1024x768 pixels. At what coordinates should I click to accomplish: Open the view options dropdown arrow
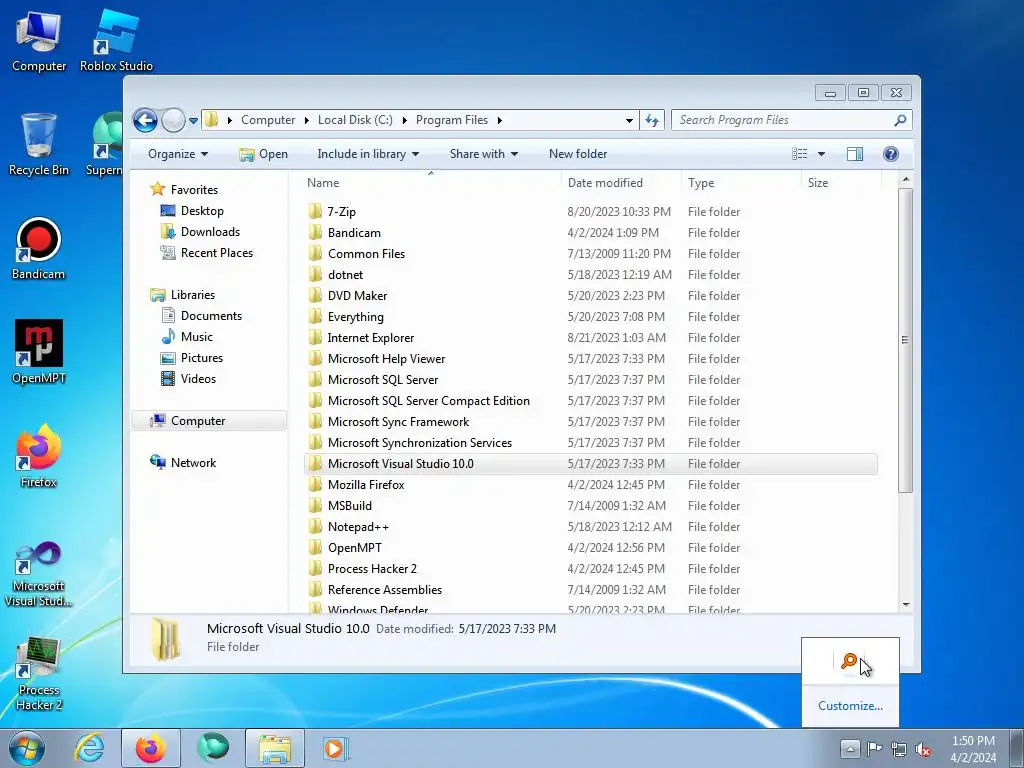[822, 154]
